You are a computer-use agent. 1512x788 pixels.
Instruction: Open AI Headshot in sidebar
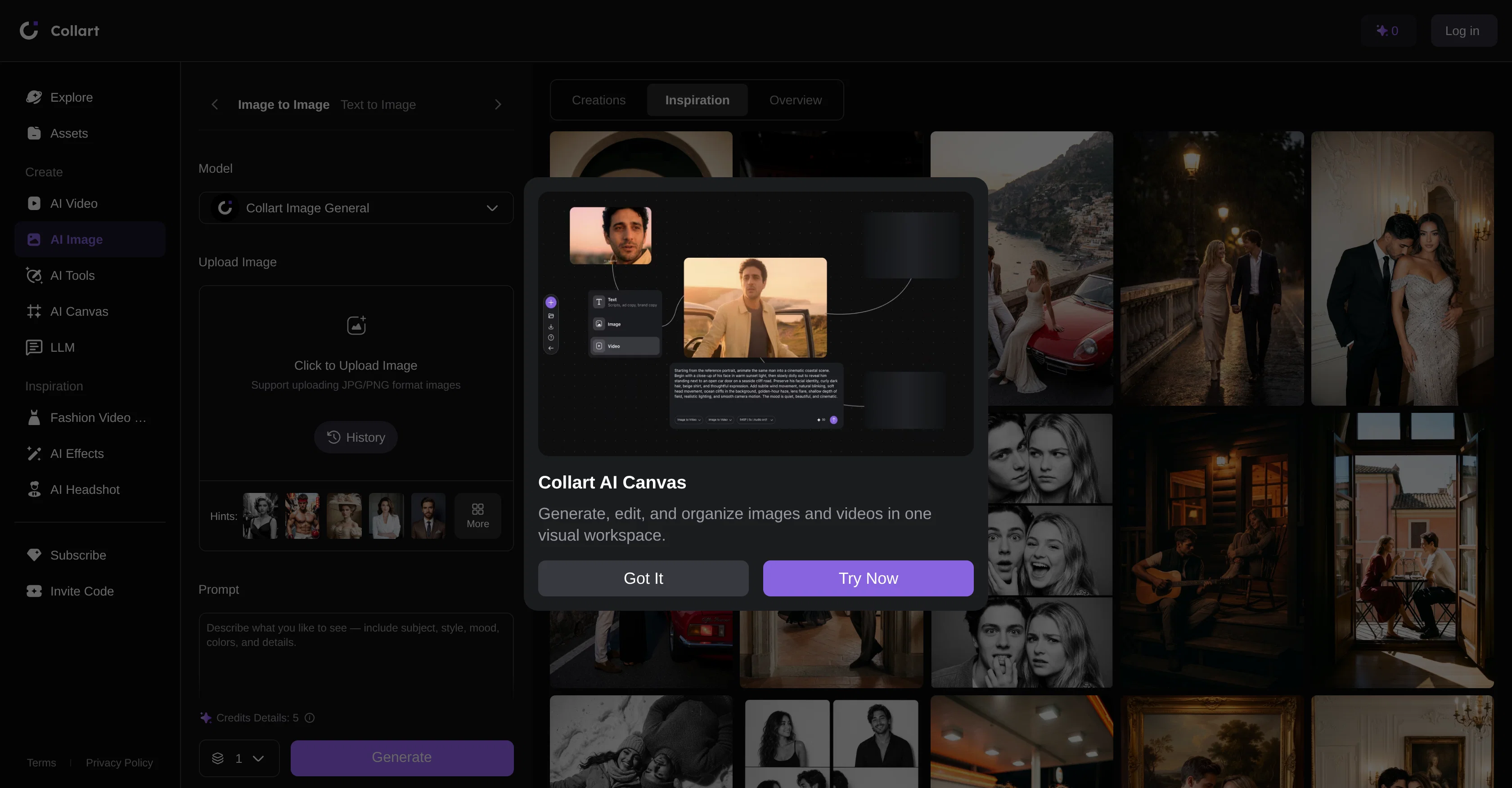point(90,489)
